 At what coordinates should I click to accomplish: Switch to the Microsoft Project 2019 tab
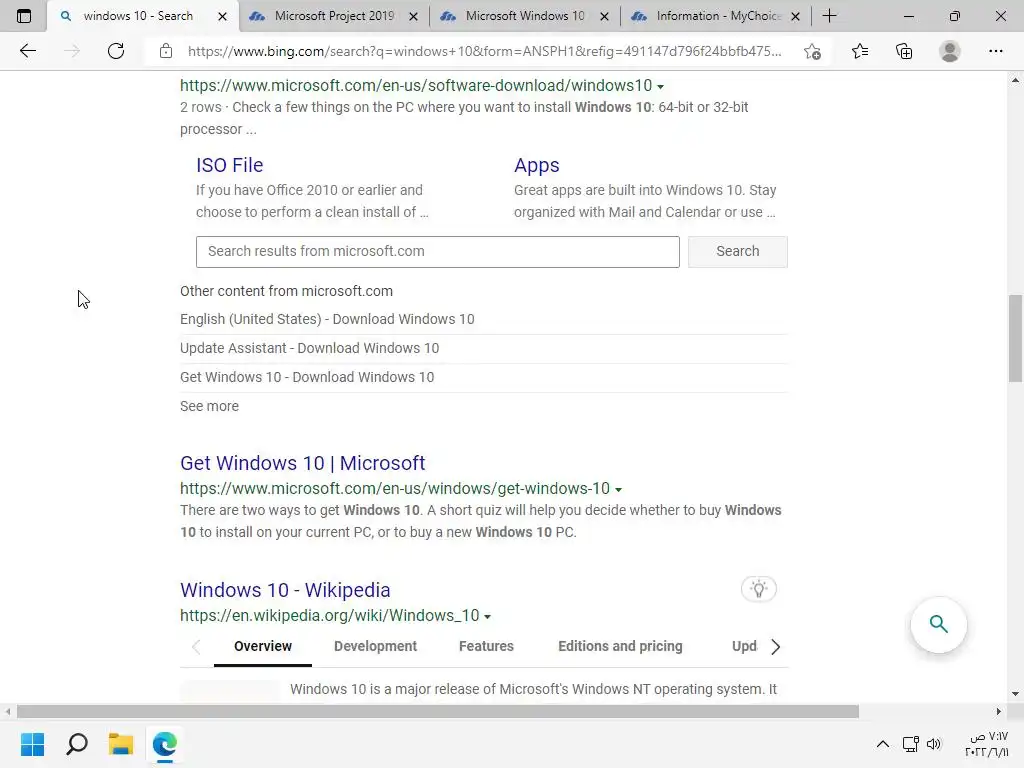tap(334, 16)
